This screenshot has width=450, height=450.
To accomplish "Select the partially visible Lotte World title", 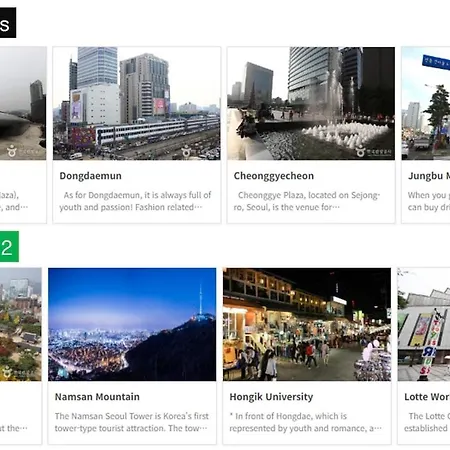I will (x=427, y=397).
